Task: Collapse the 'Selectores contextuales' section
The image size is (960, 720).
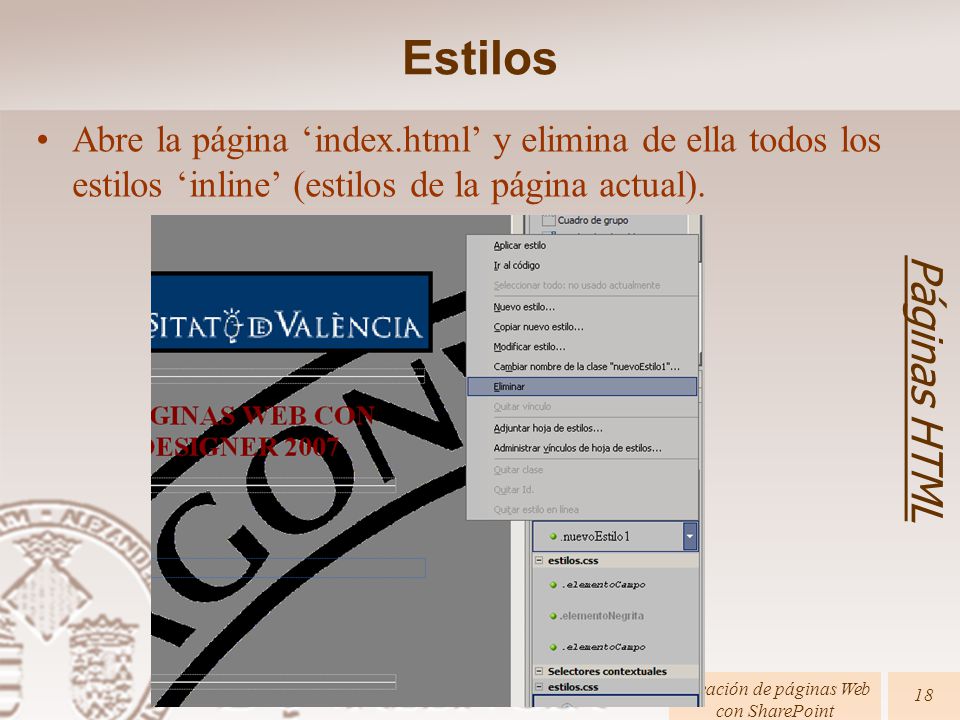Action: [x=539, y=671]
